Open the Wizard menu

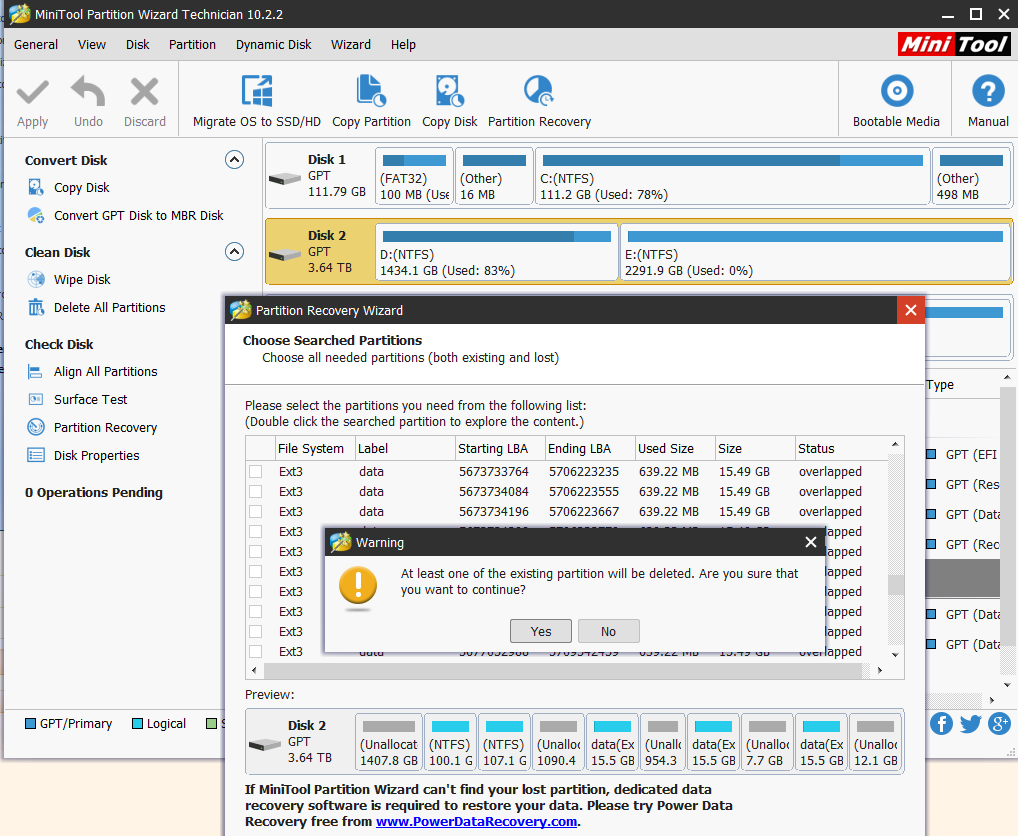point(351,45)
